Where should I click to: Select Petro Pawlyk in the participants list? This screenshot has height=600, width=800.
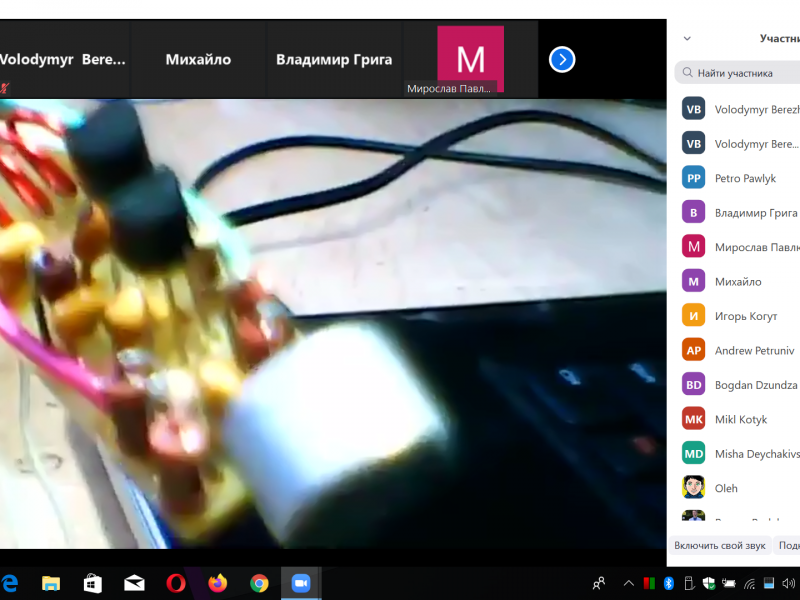[744, 178]
